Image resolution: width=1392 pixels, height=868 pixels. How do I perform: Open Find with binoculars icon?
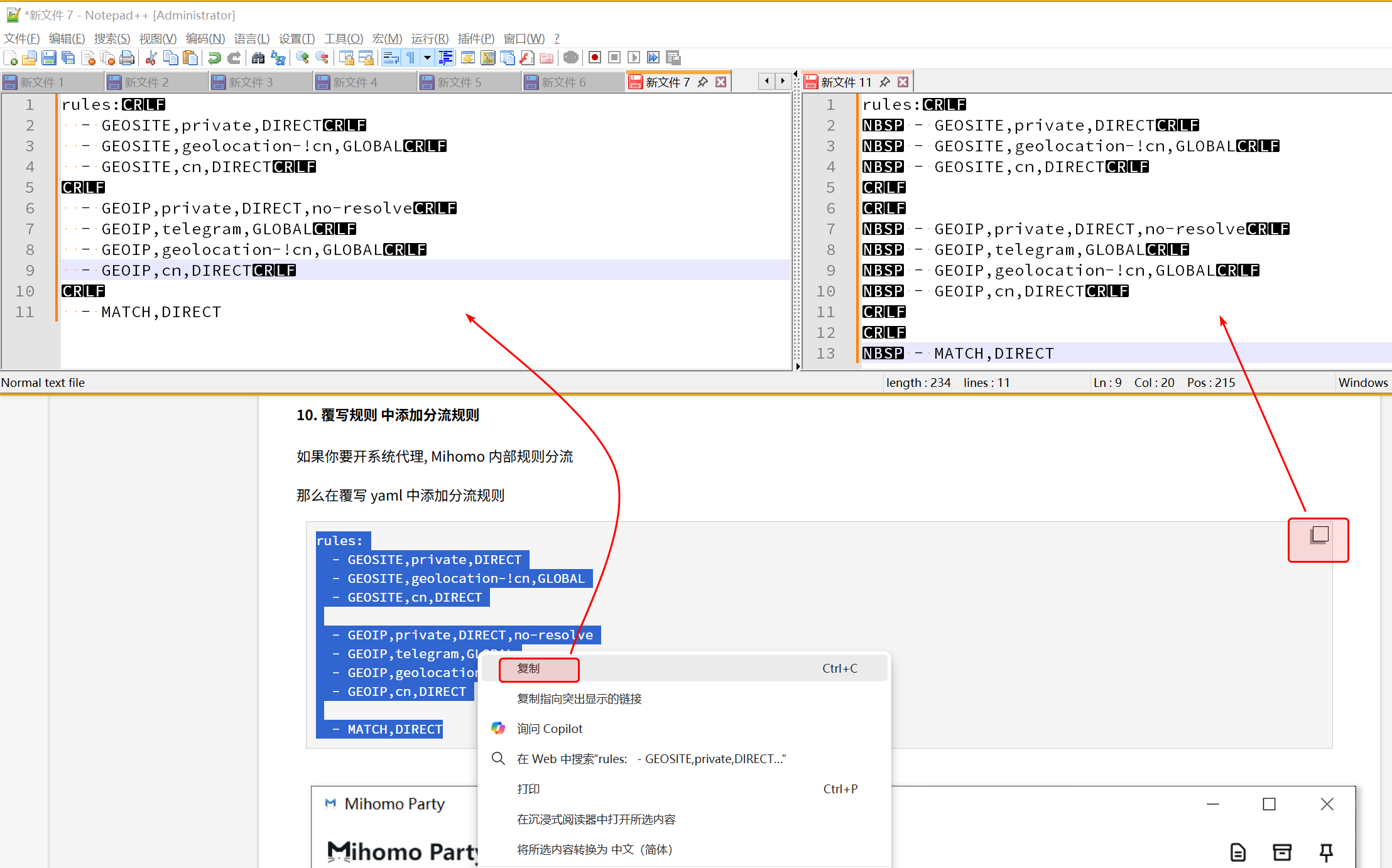[x=258, y=58]
